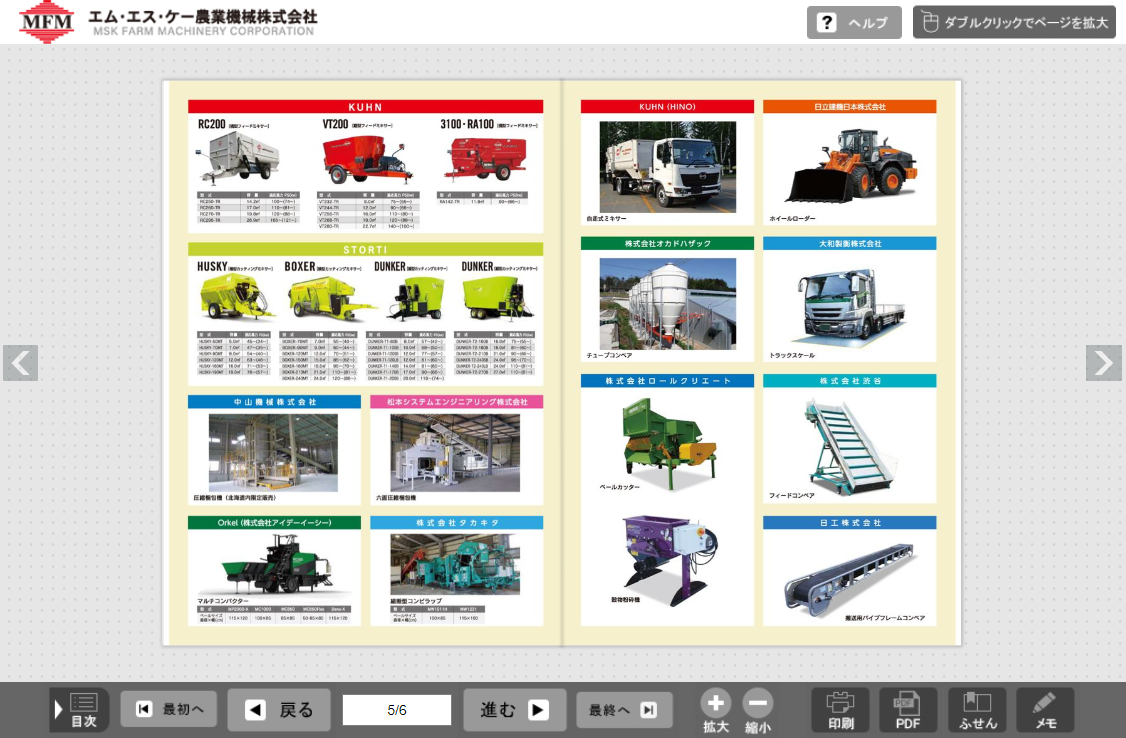Click the マルチコンパクター machine image
1126x738 pixels.
coord(276,564)
